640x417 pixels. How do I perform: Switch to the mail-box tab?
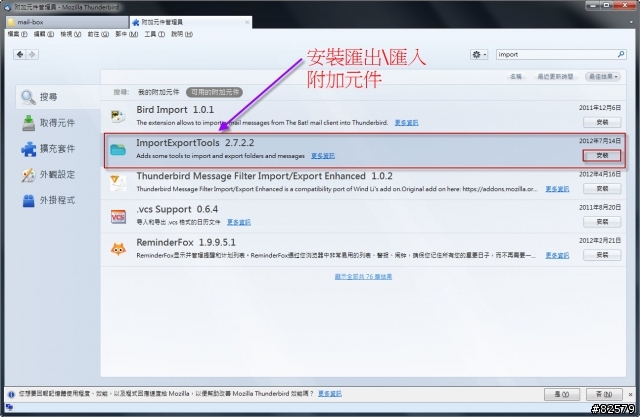67,22
